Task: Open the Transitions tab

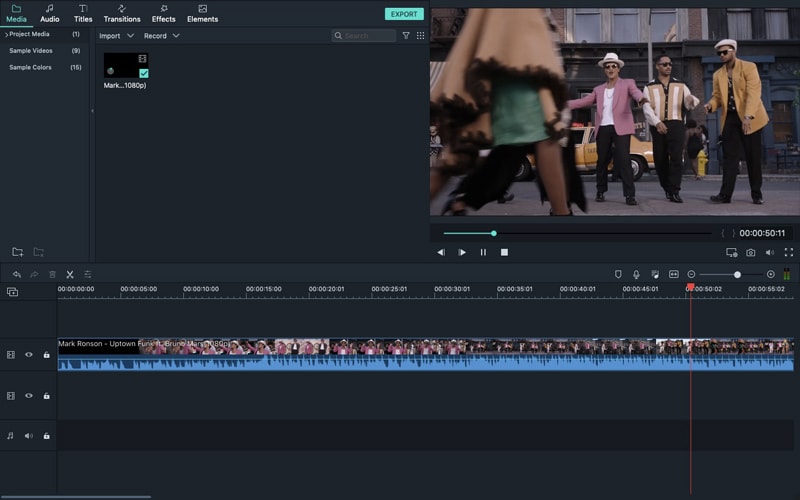Action: (122, 14)
